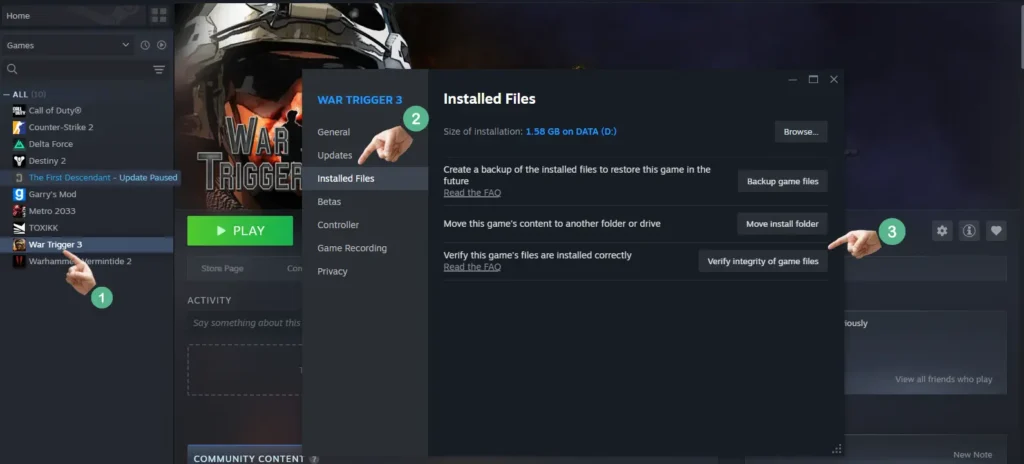Click Community Content help question icon
The width and height of the screenshot is (1024, 464).
314,459
